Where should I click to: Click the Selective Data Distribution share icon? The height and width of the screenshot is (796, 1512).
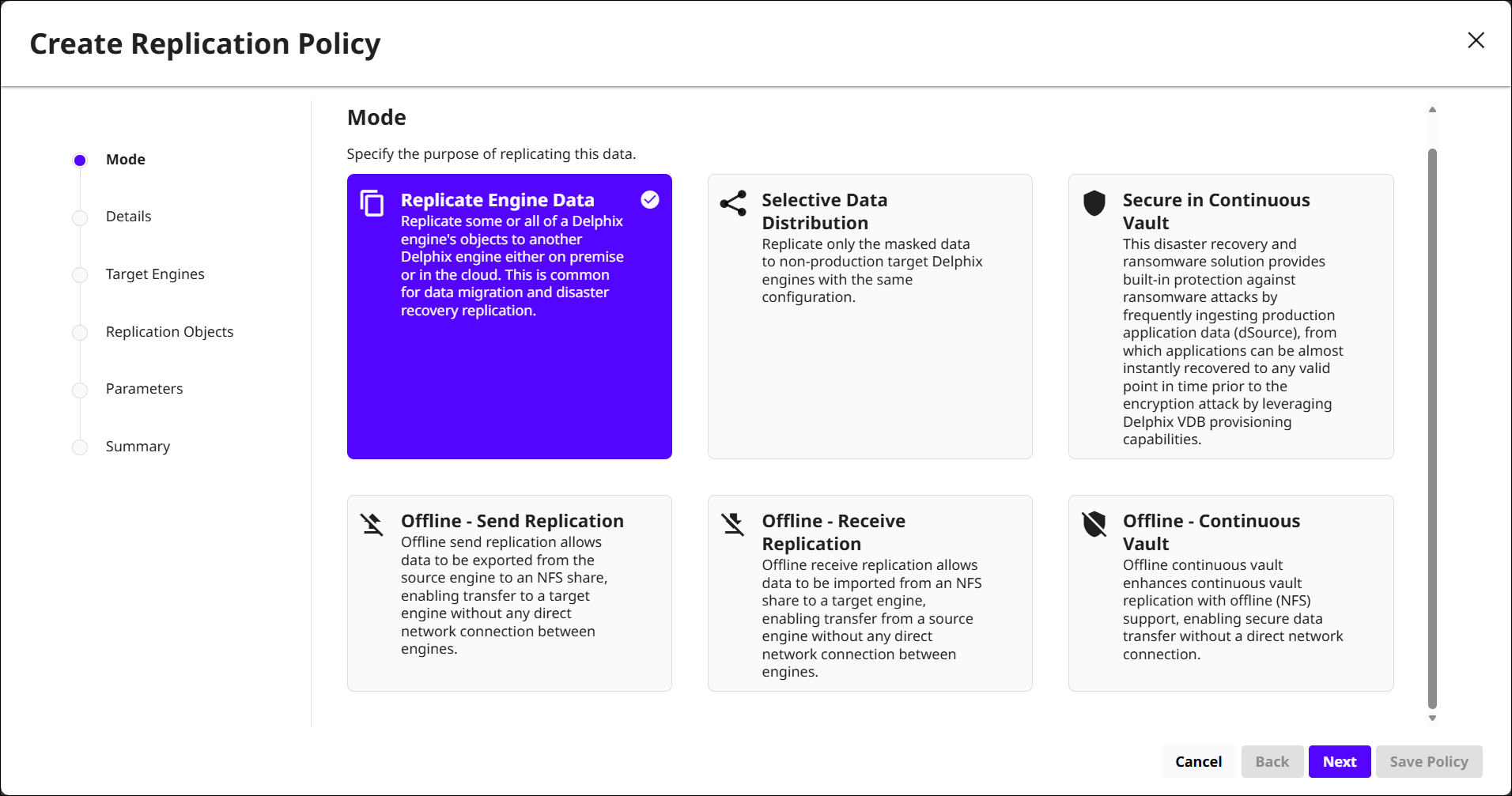[x=733, y=203]
